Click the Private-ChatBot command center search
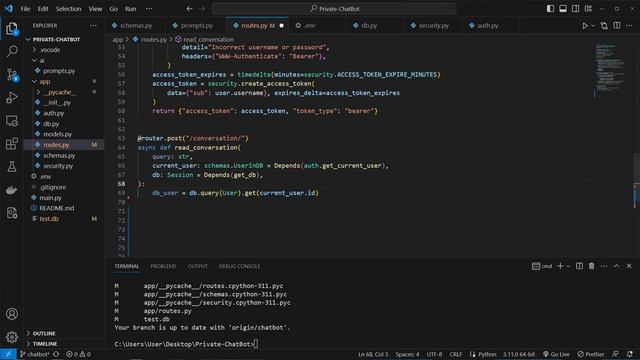Image resolution: width=640 pixels, height=360 pixels. pos(334,9)
